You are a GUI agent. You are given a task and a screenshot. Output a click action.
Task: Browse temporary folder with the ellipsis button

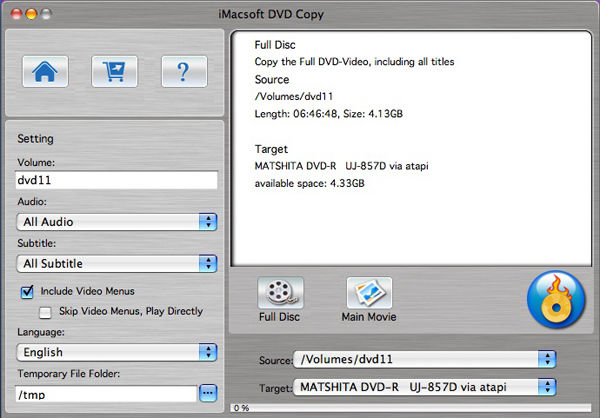tap(208, 393)
